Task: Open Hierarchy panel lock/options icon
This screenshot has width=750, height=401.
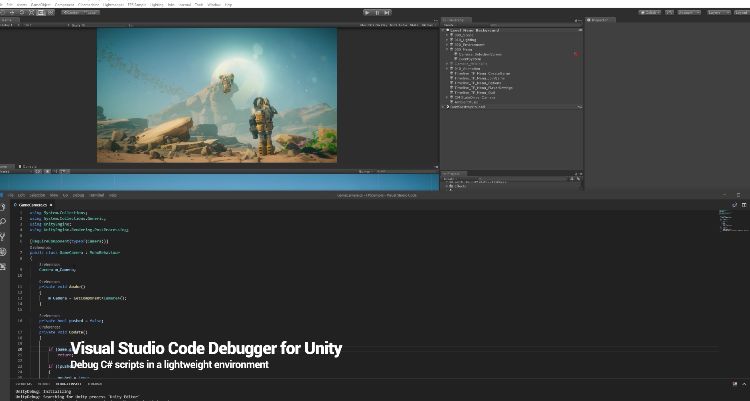Action: (x=578, y=21)
